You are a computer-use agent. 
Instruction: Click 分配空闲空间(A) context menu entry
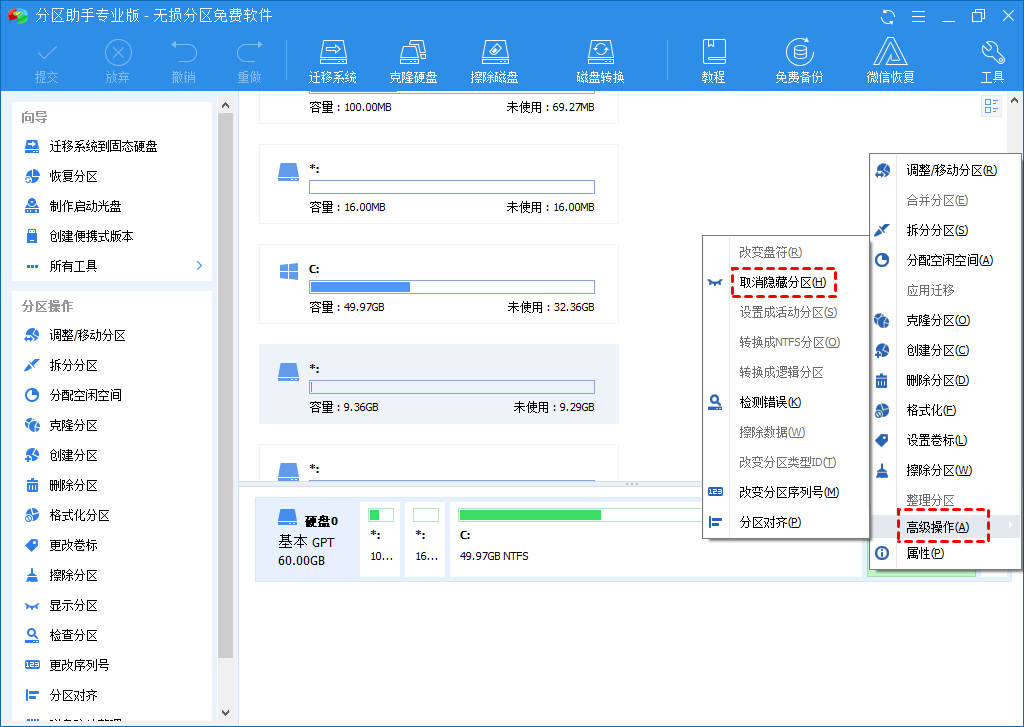coord(945,260)
